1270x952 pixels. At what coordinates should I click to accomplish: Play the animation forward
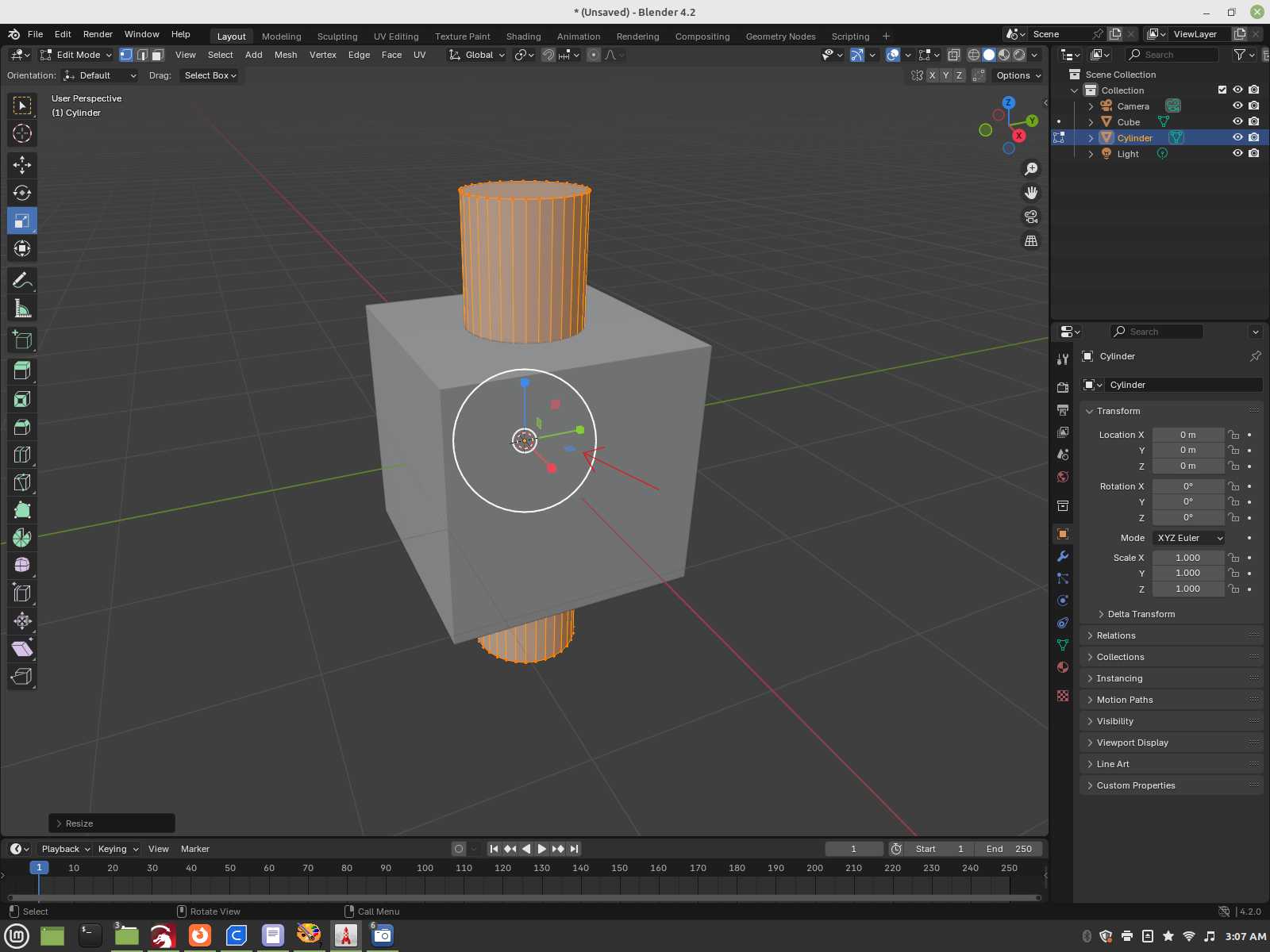542,849
